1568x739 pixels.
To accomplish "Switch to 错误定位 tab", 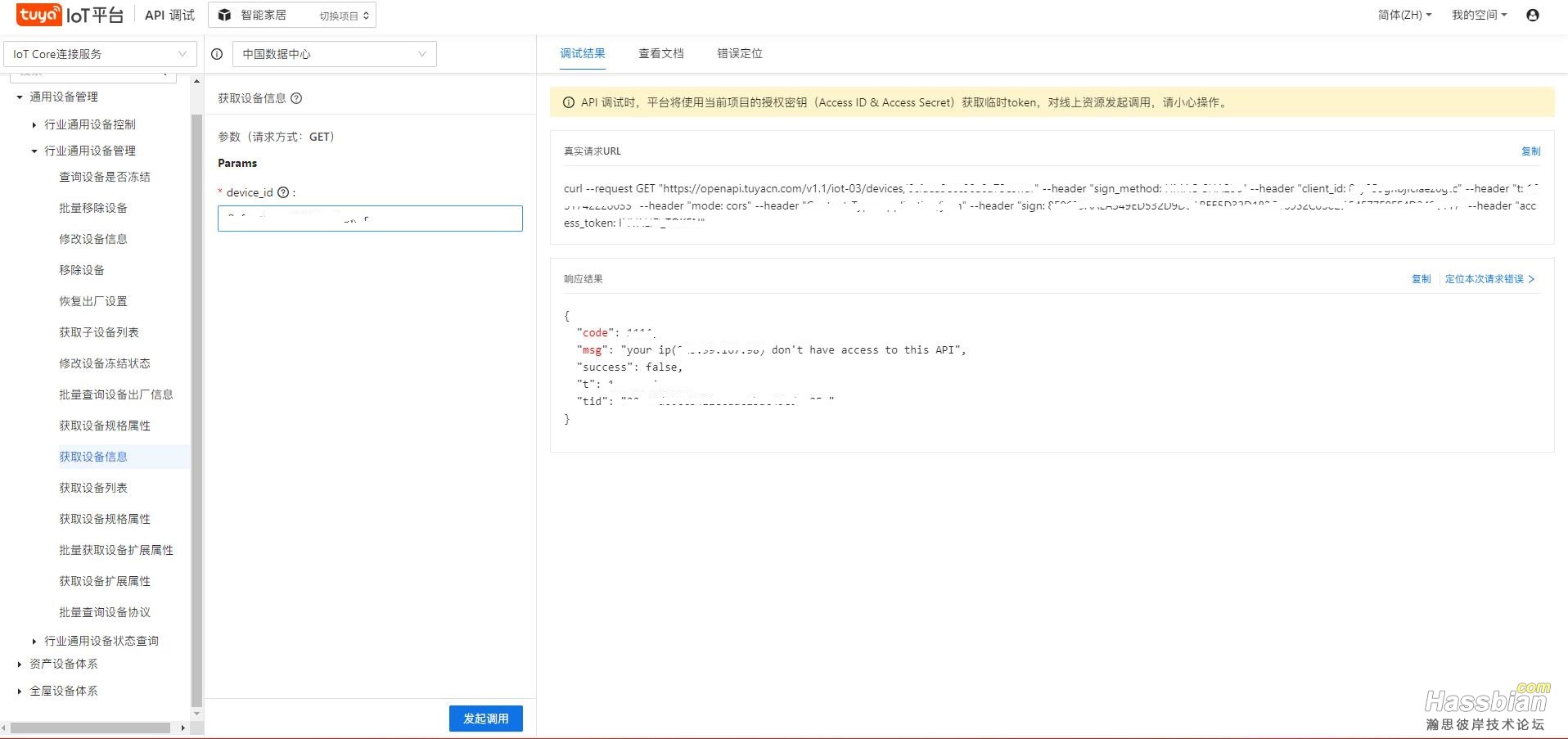I will tap(740, 53).
